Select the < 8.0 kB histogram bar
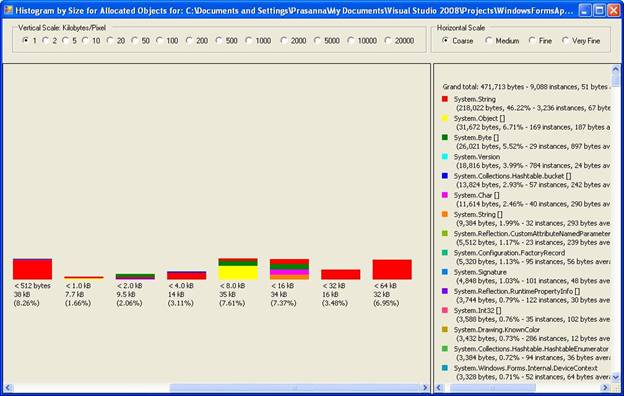Image resolution: width=624 pixels, height=396 pixels. (x=238, y=269)
